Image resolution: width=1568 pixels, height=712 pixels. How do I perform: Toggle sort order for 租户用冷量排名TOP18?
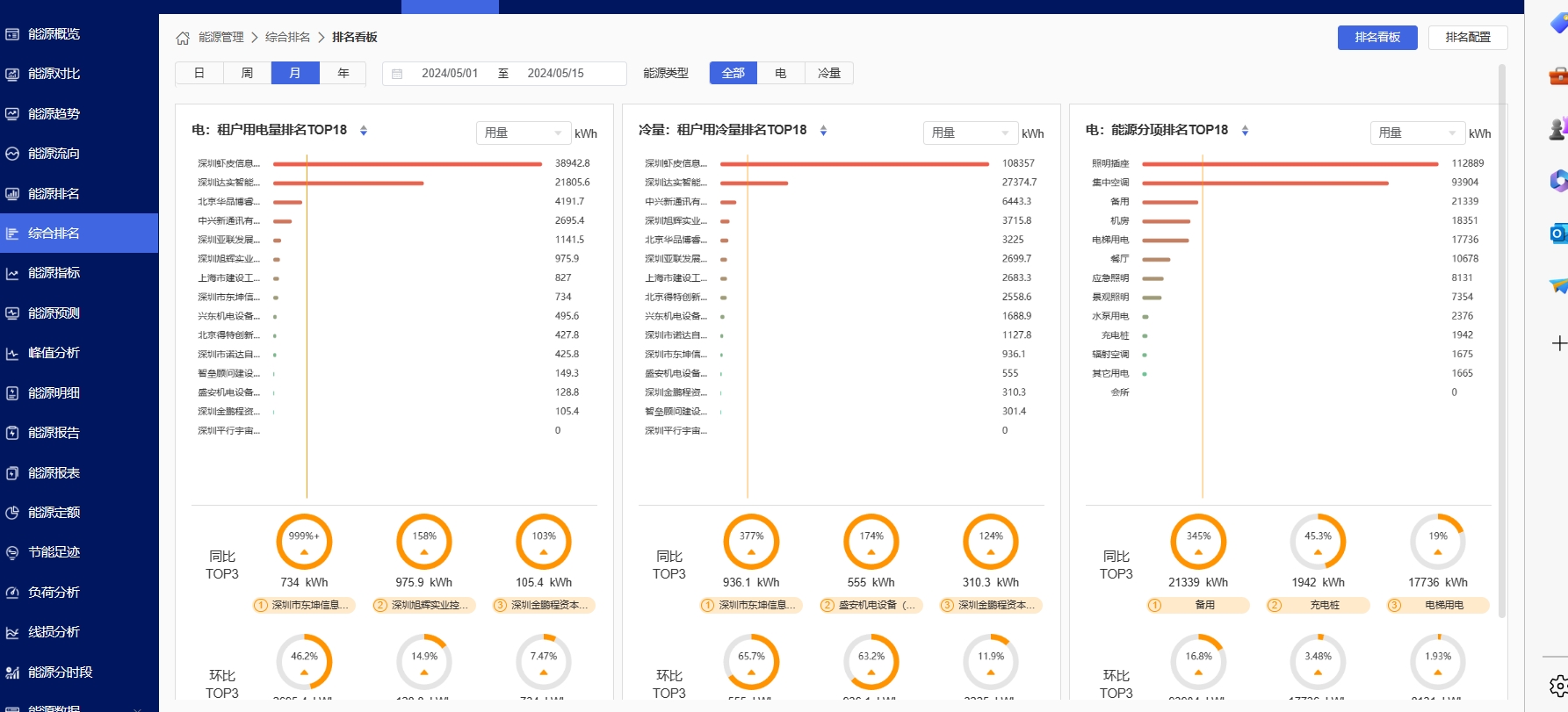[823, 131]
